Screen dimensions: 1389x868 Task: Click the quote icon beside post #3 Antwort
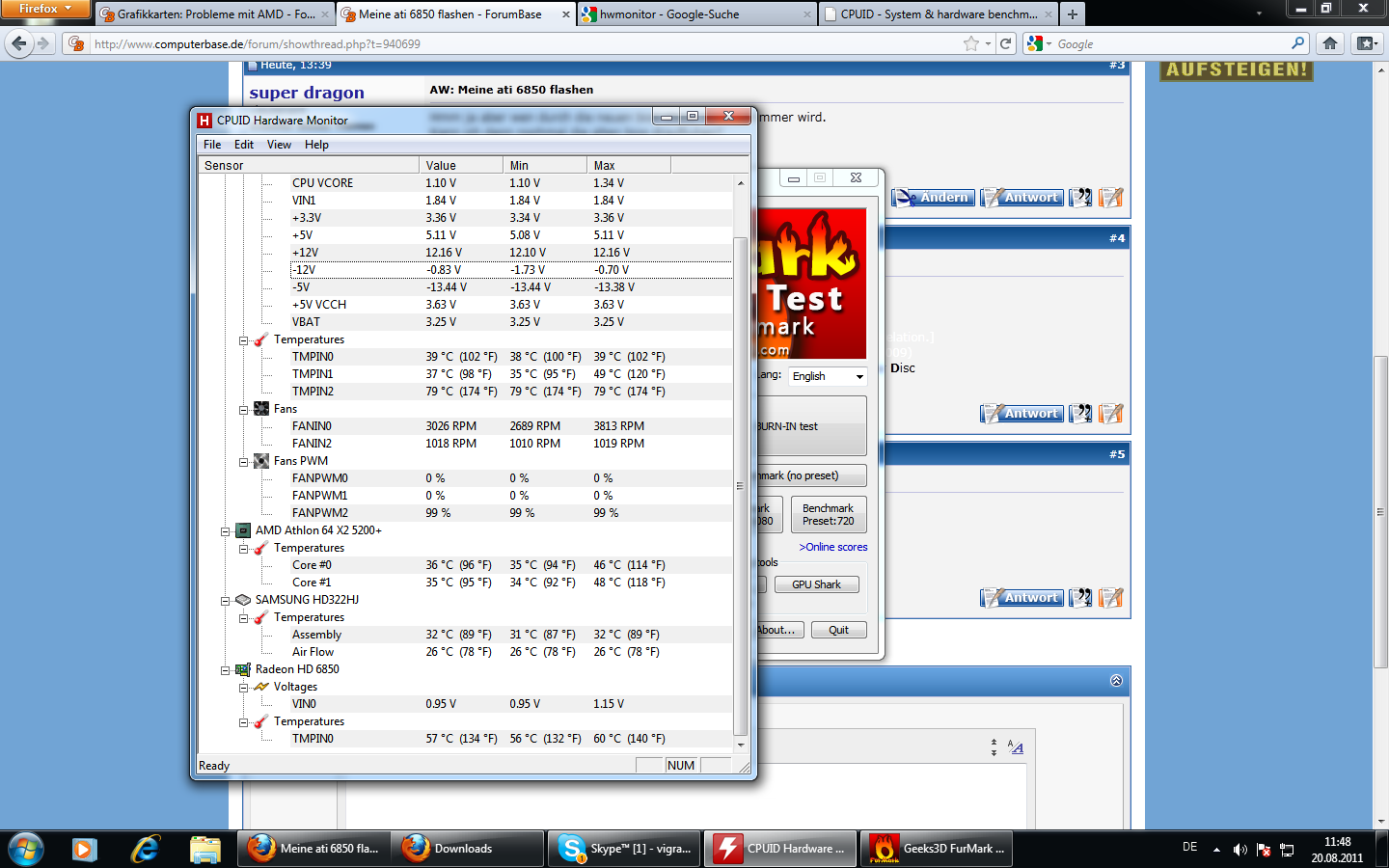[1080, 198]
